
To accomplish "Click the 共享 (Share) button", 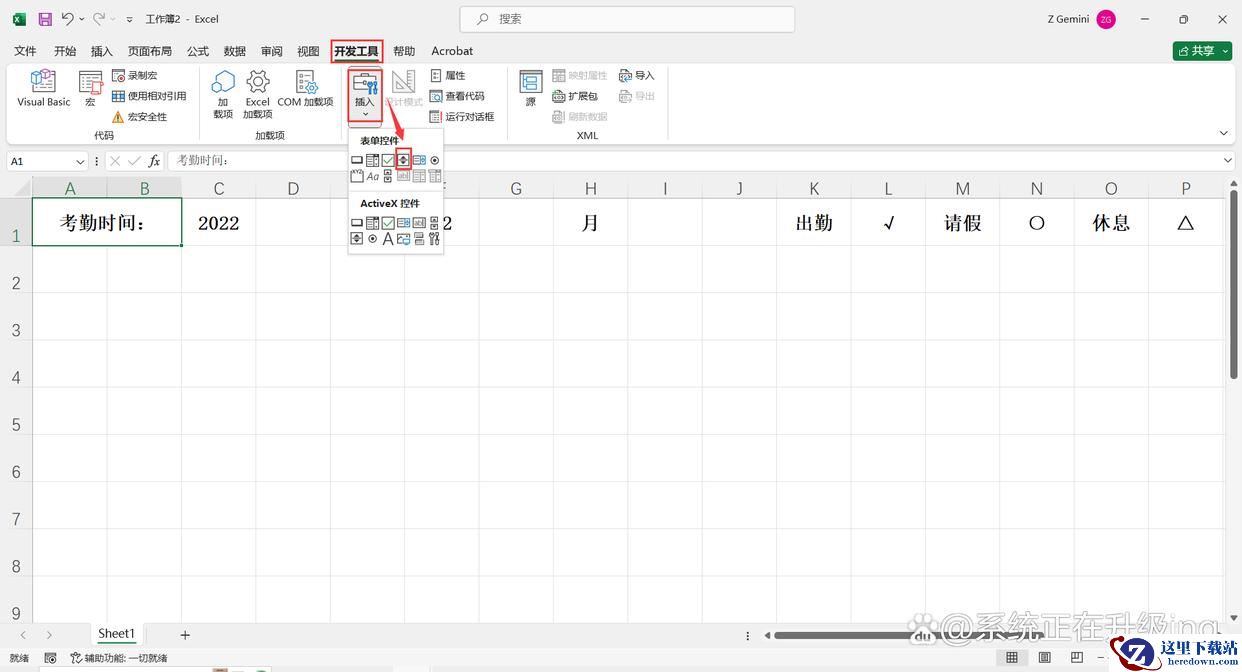I will (1202, 51).
